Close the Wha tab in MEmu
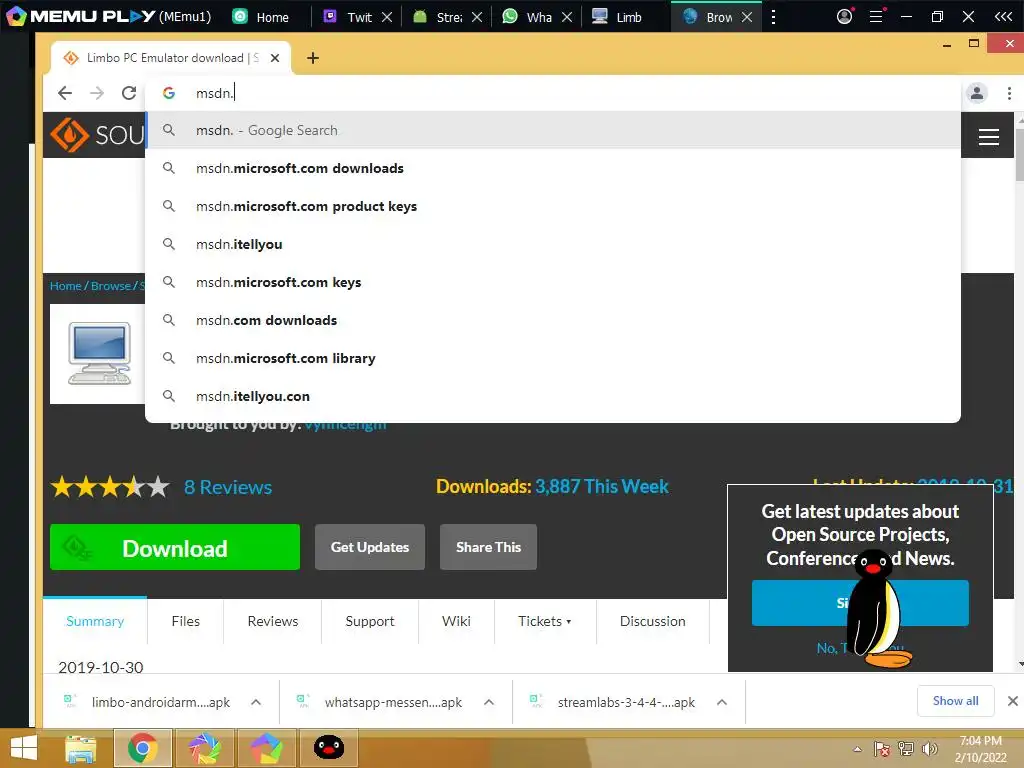1024x768 pixels. [x=567, y=17]
